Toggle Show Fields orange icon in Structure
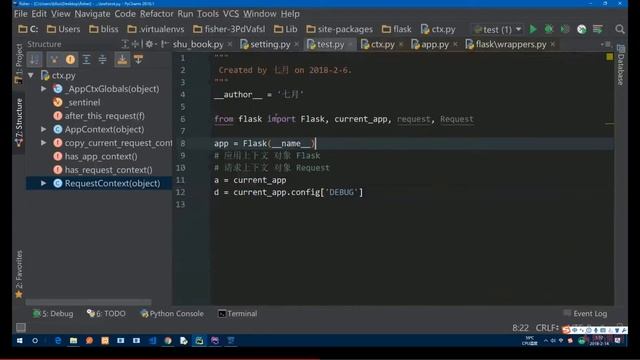Image resolution: width=640 pixels, height=360 pixels. 70,60
